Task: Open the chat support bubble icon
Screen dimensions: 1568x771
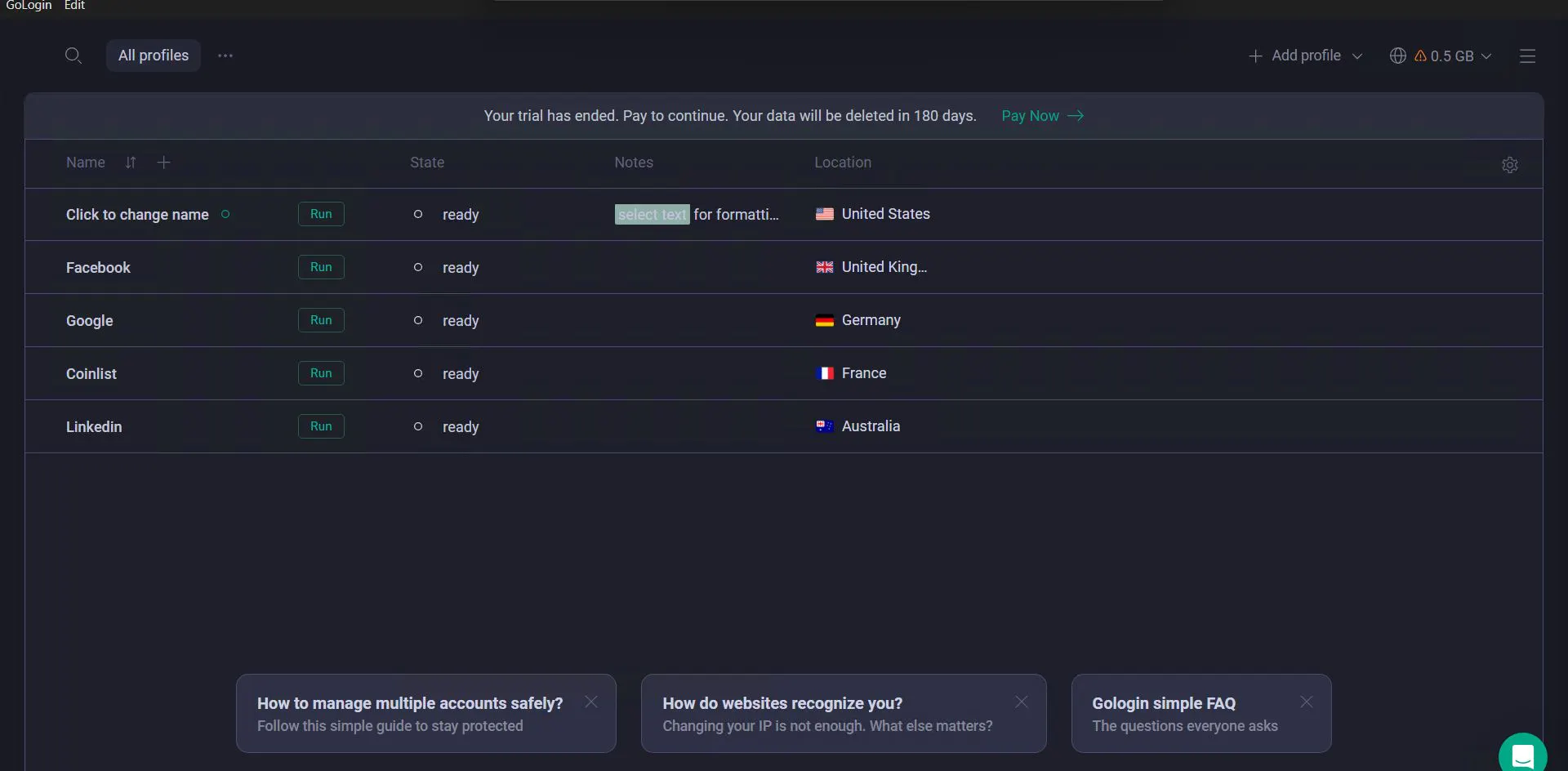Action: pos(1522,753)
